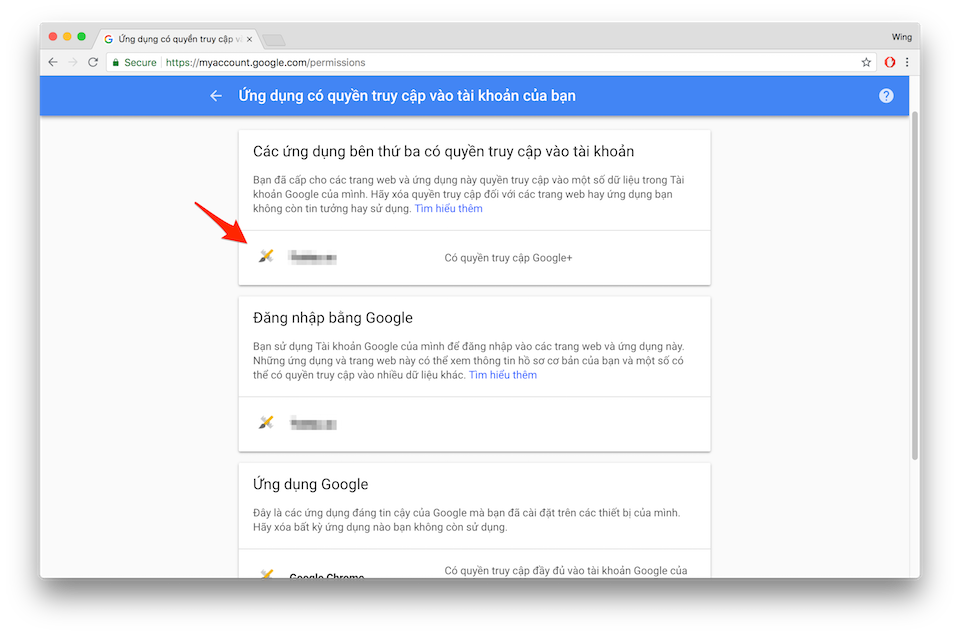The height and width of the screenshot is (635, 960).
Task: Click 'Ứng dụng Google' section heading
Action: pyautogui.click(x=310, y=484)
